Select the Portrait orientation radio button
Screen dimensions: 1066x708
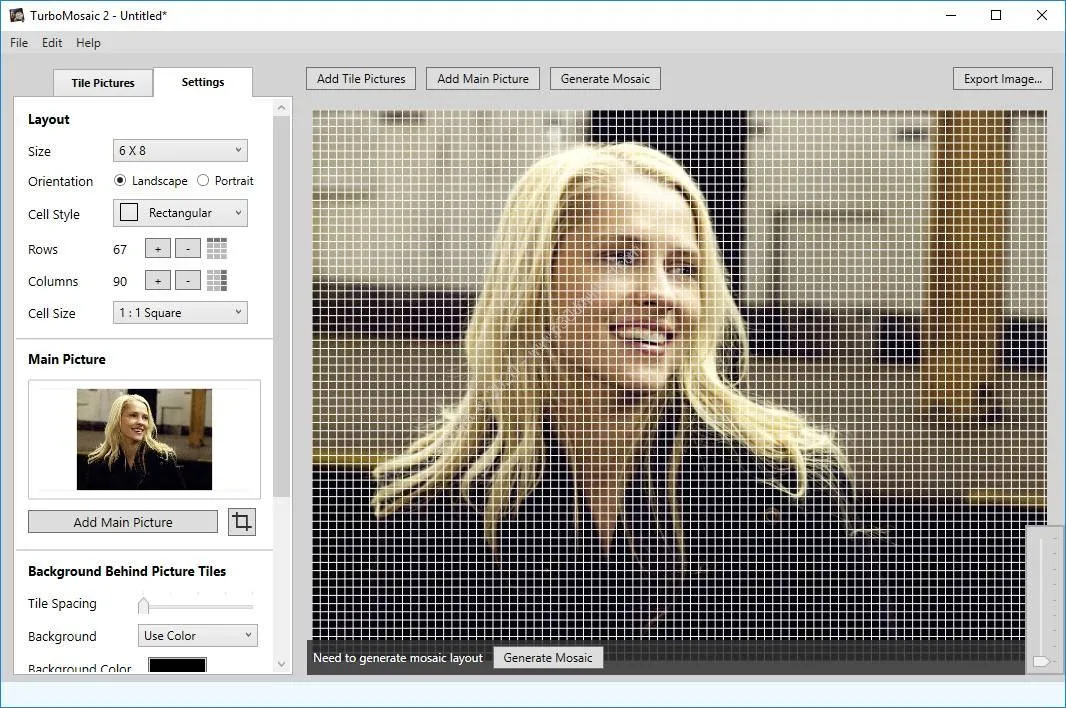pos(203,180)
